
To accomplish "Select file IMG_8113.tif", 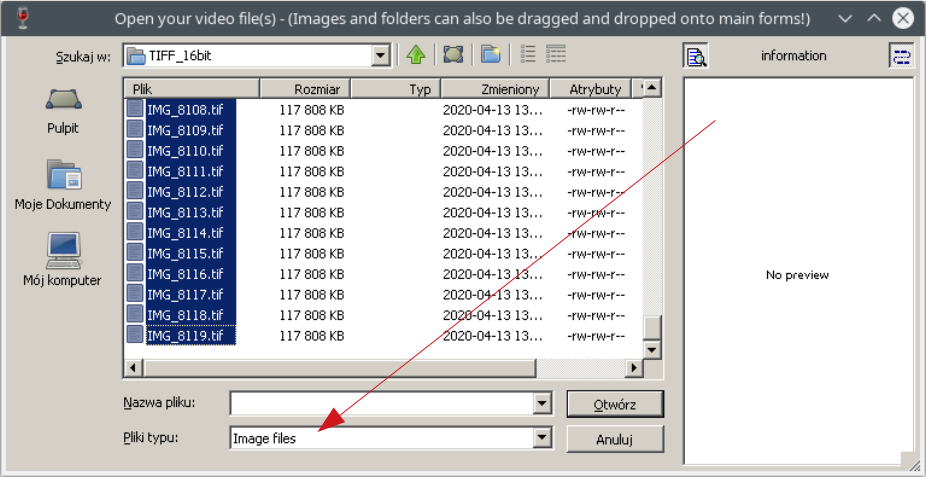I will (185, 213).
